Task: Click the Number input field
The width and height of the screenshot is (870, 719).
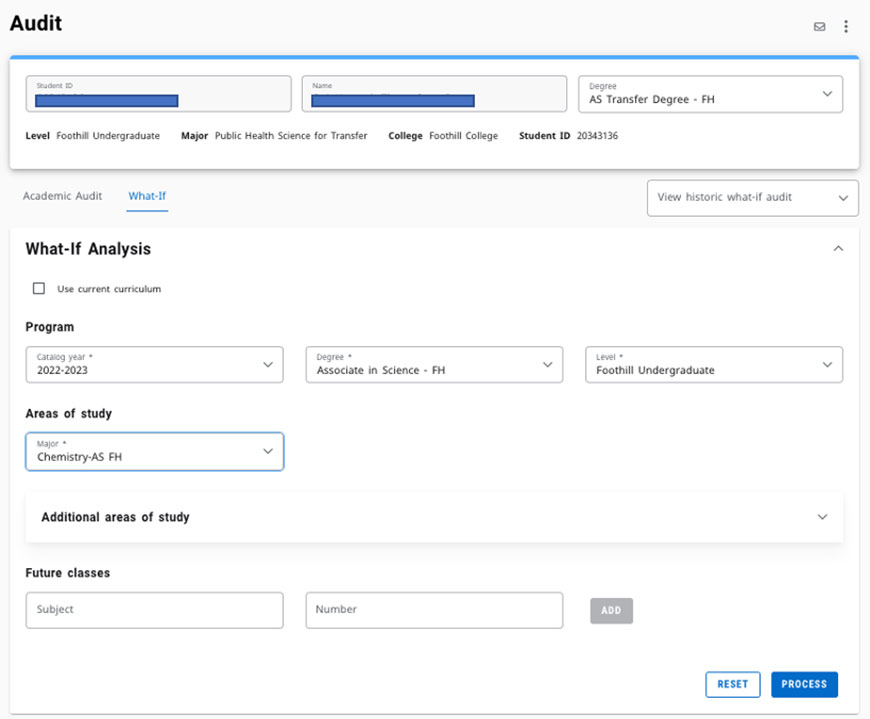Action: point(434,610)
